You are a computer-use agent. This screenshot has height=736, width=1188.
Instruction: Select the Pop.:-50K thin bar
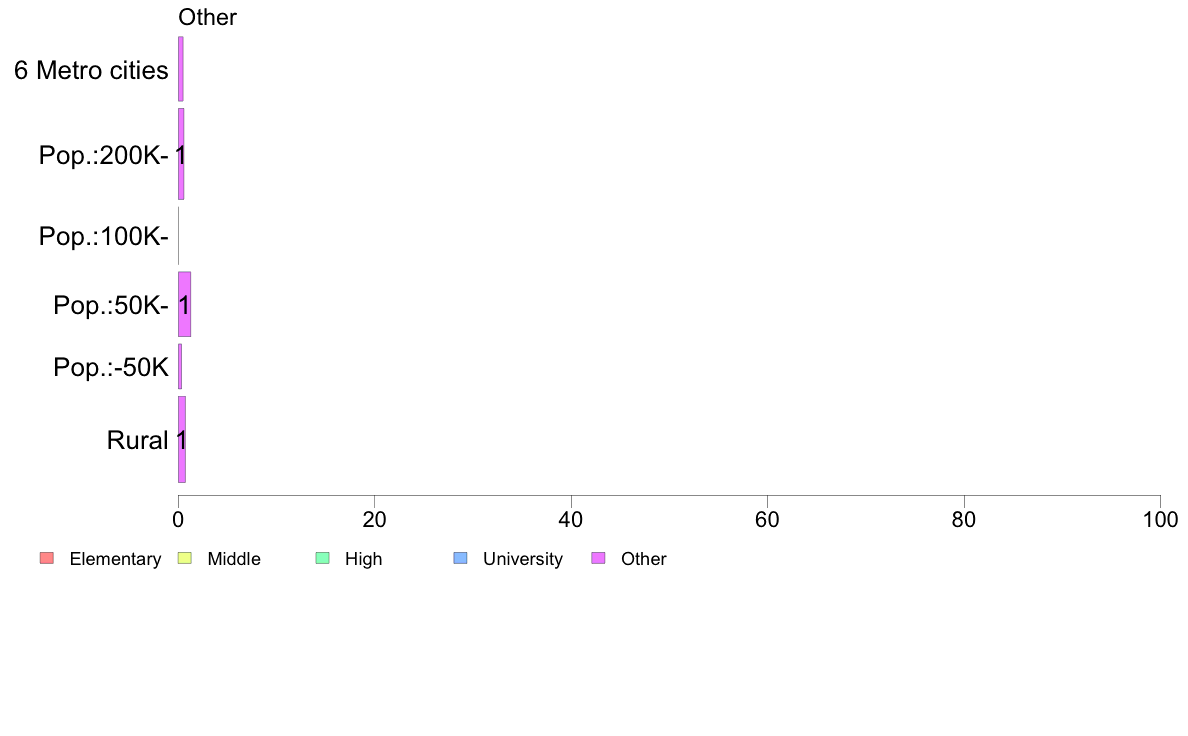(180, 367)
